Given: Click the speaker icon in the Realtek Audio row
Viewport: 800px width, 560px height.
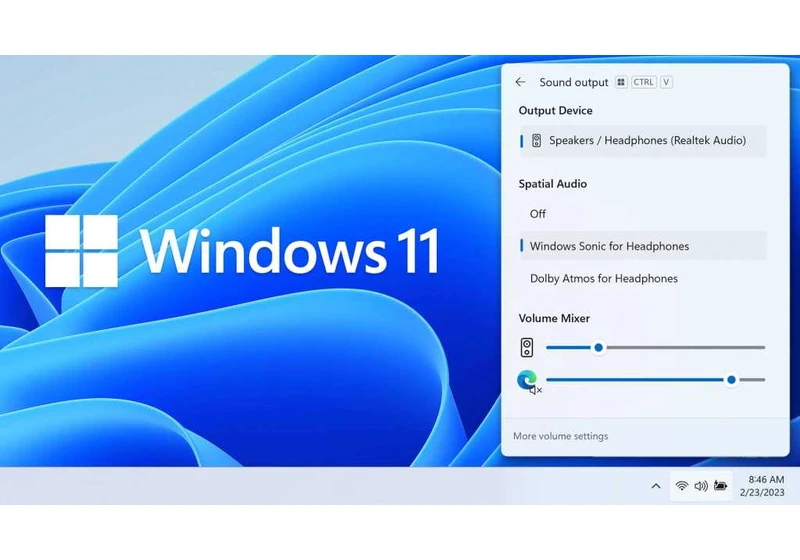Looking at the screenshot, I should tap(536, 141).
